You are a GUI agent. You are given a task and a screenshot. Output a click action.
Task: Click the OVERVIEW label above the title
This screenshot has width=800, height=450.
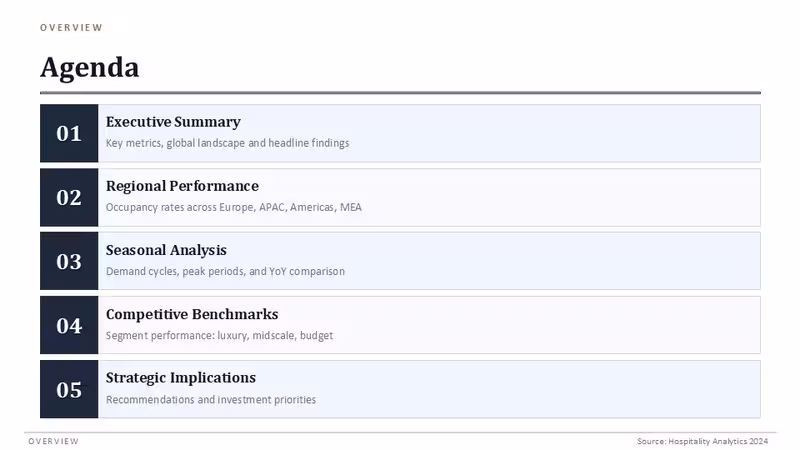(x=71, y=28)
